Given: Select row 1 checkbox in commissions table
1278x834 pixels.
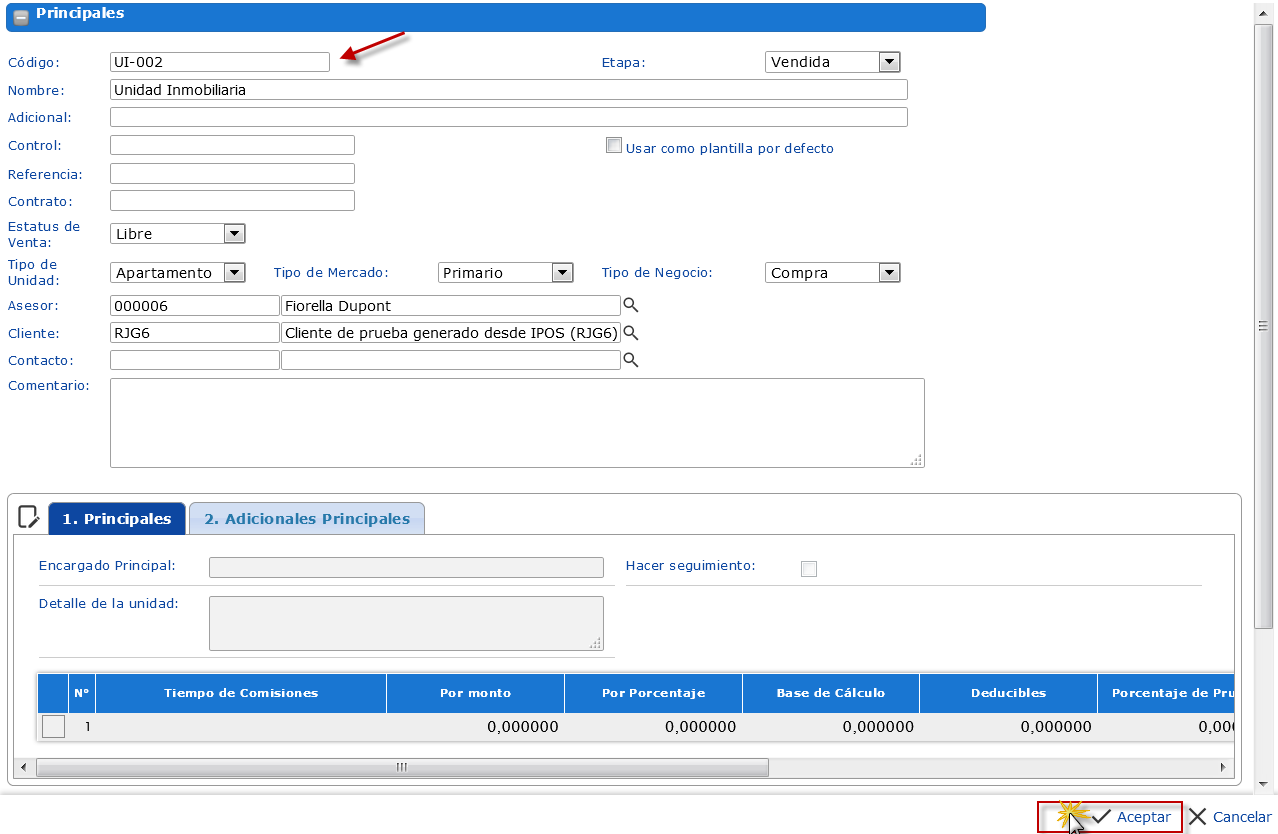Looking at the screenshot, I should point(54,727).
